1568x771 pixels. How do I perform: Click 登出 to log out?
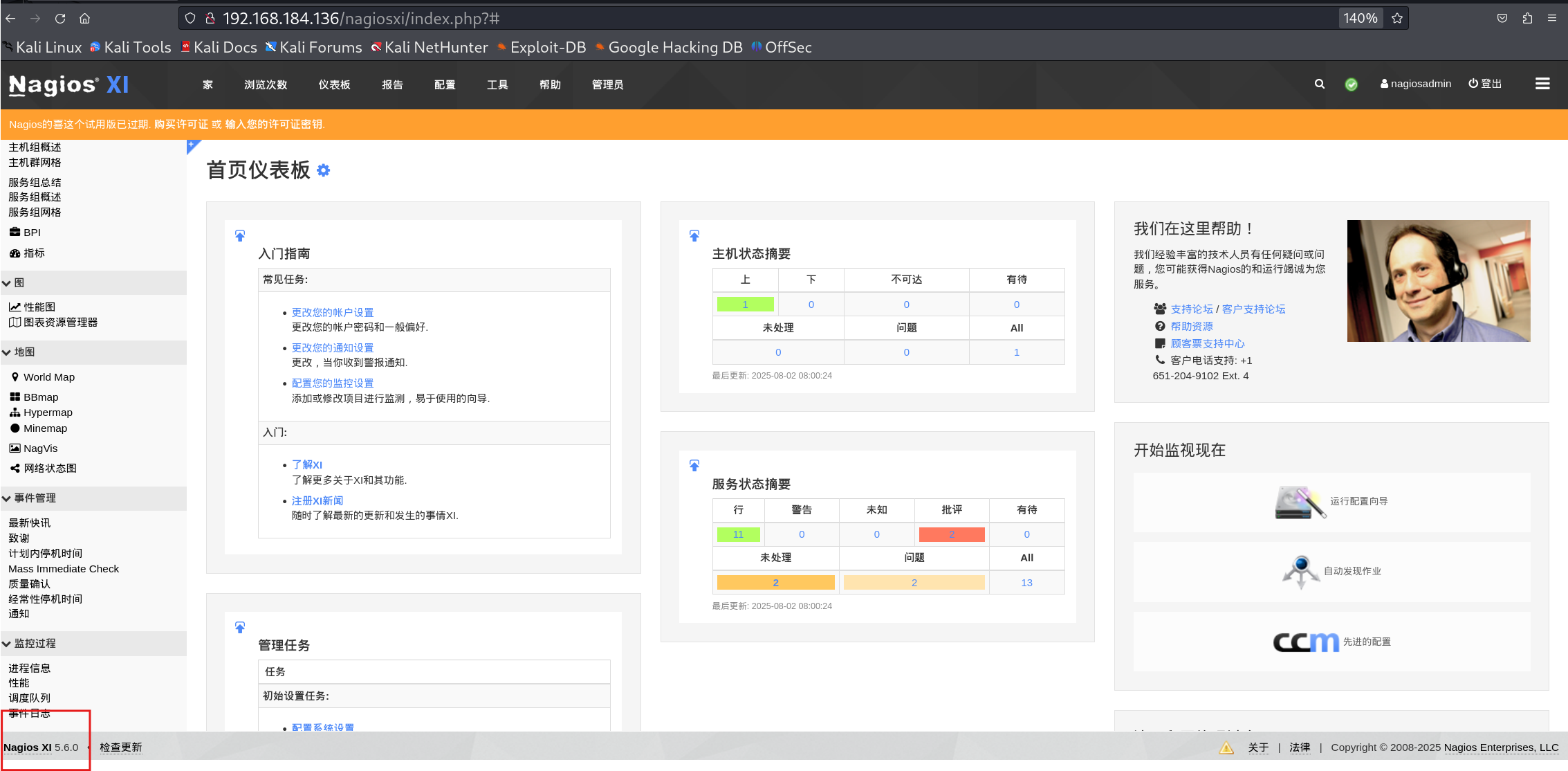point(1484,84)
